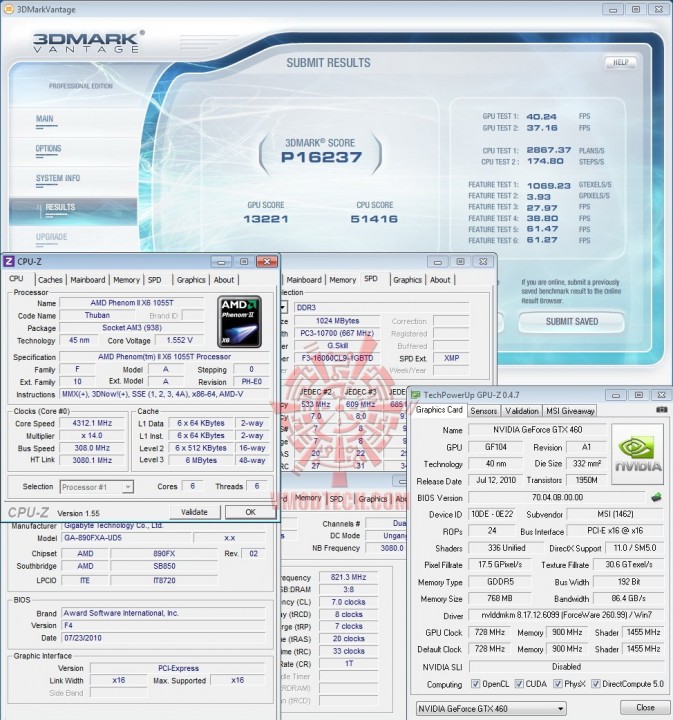Click the 3DMark score P16237

click(x=321, y=158)
